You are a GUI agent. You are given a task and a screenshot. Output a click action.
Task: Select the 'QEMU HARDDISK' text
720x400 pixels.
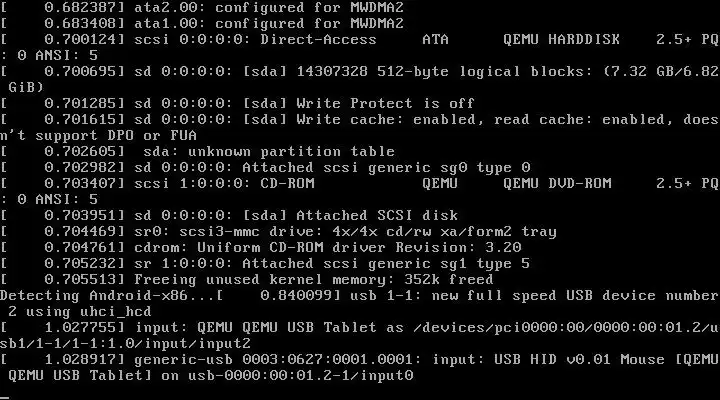pos(561,39)
